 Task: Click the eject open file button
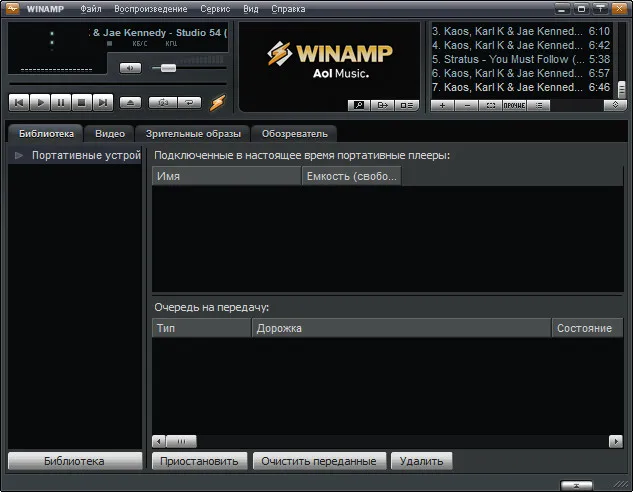[x=130, y=103]
